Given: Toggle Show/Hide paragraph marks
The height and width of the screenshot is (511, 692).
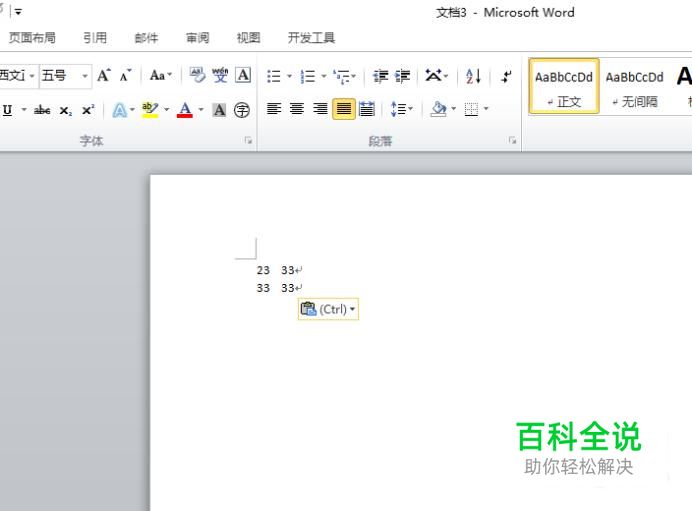Looking at the screenshot, I should pyautogui.click(x=506, y=76).
